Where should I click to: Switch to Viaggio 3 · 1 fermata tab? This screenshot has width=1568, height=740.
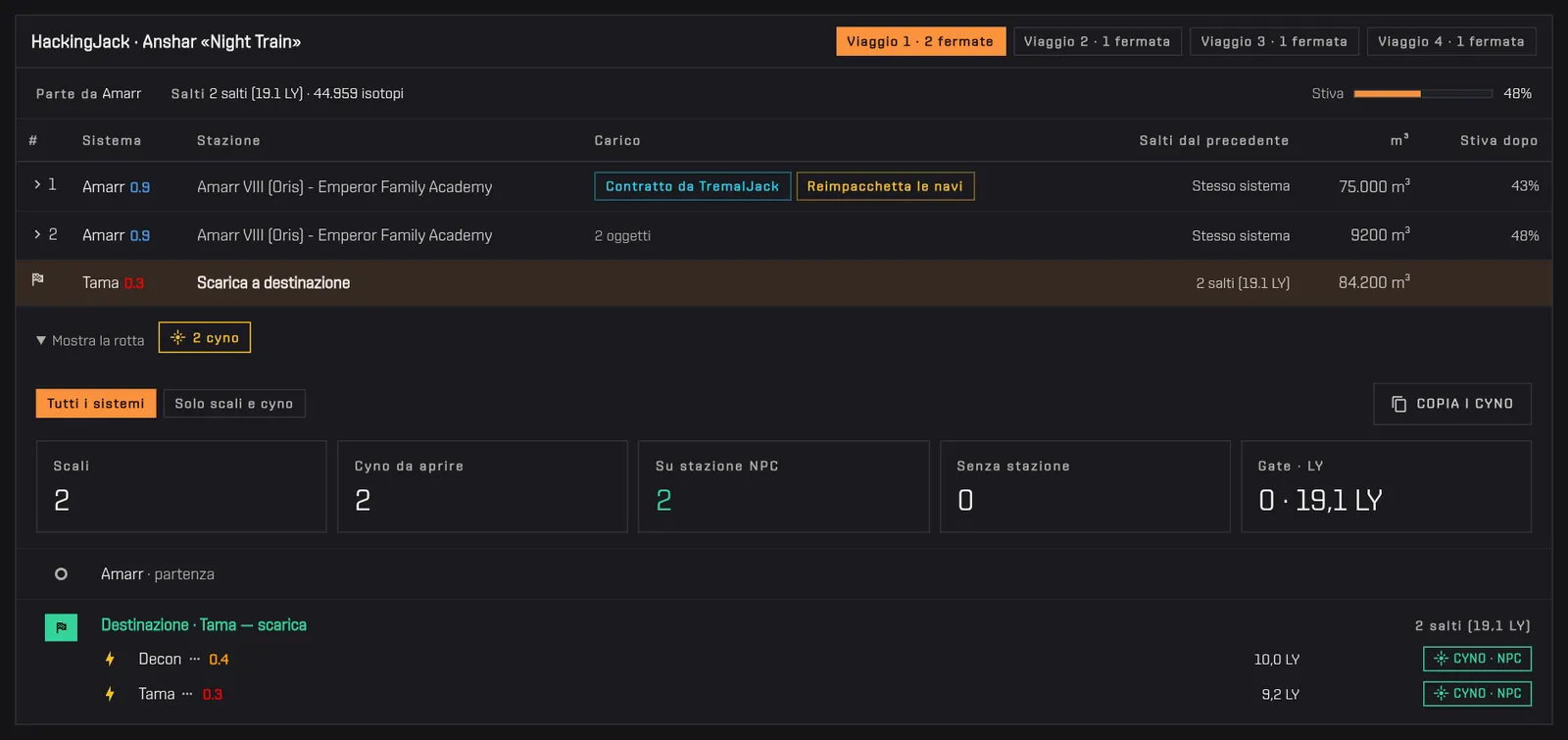[1274, 41]
